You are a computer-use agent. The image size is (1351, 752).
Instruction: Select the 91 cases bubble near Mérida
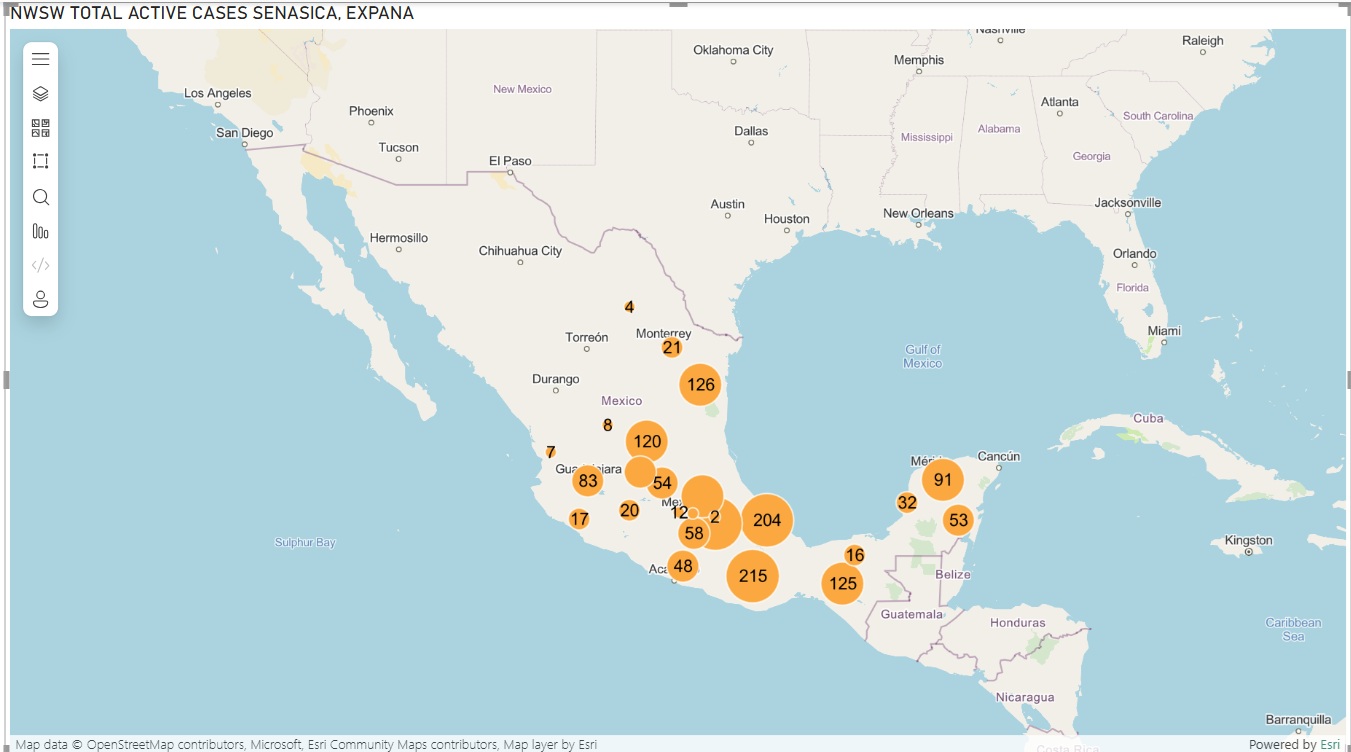click(943, 480)
